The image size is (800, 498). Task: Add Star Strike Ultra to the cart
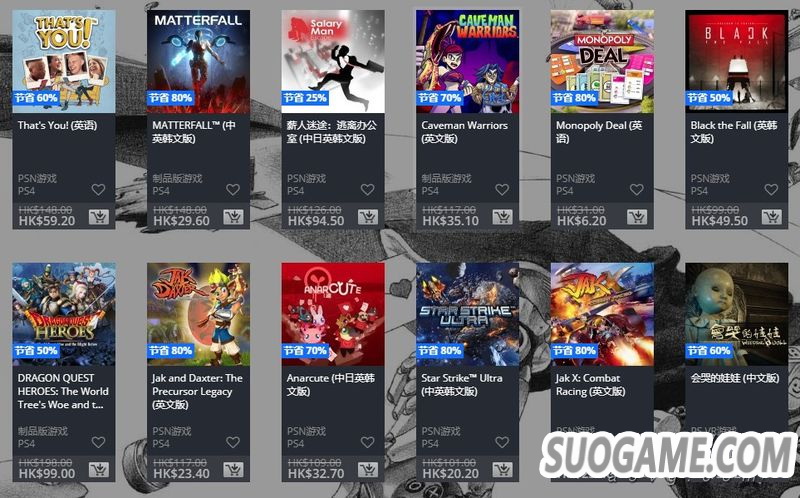point(503,470)
